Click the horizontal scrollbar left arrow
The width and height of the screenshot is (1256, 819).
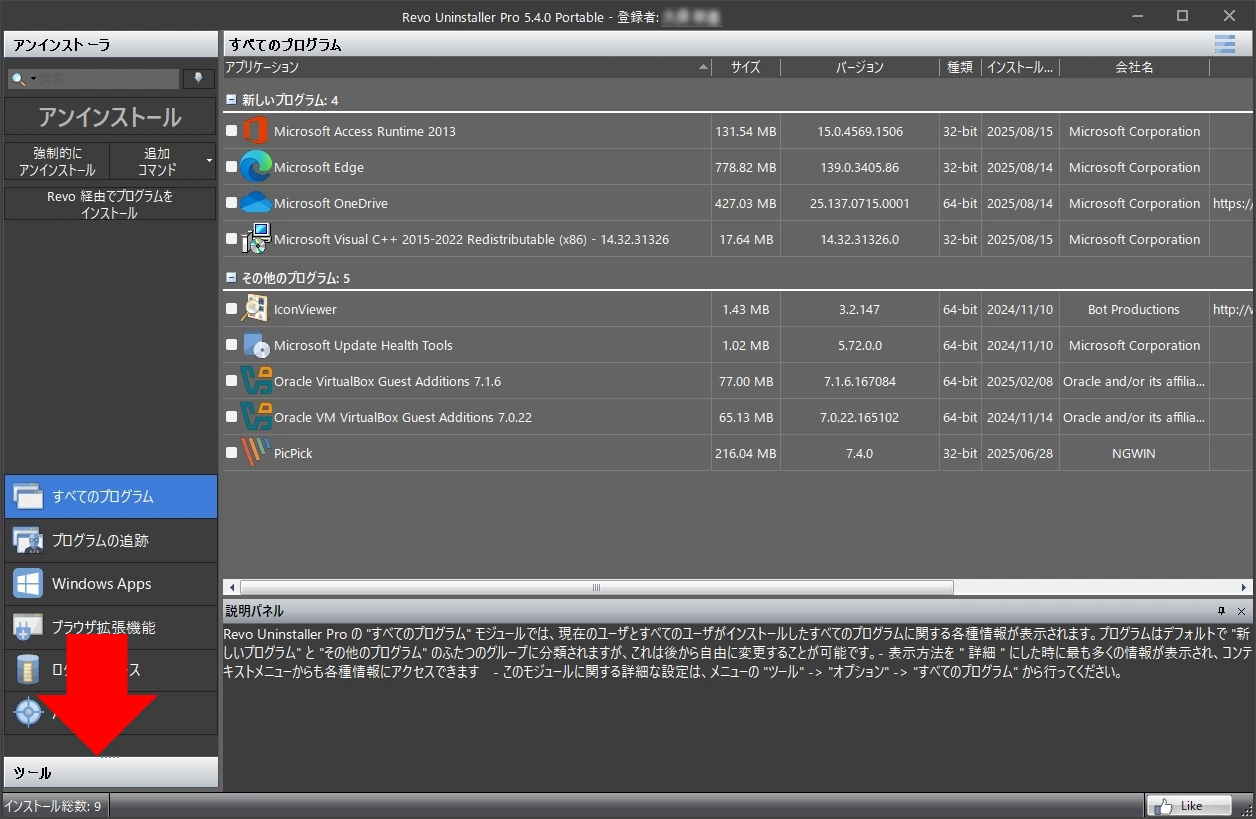click(x=232, y=588)
